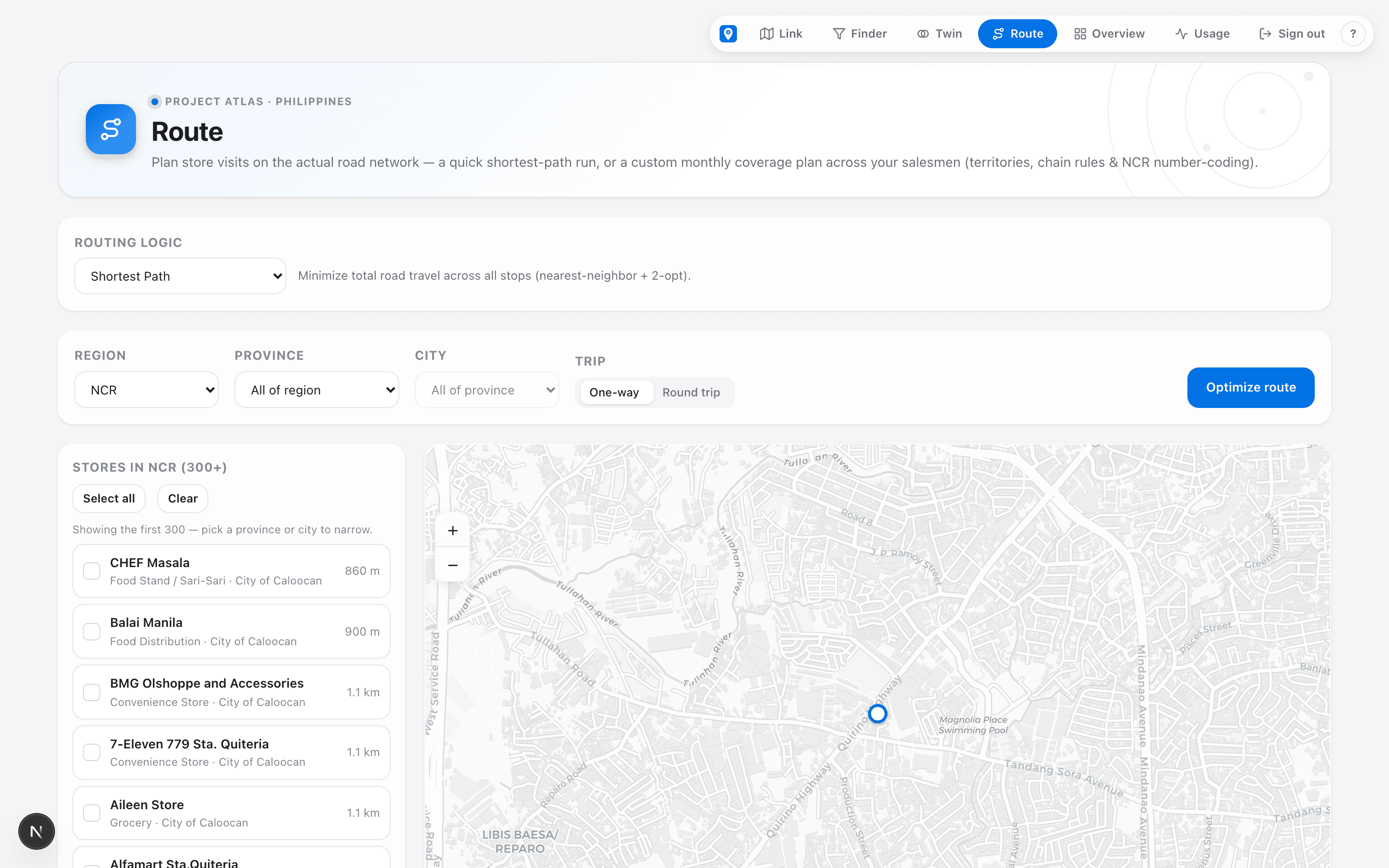The height and width of the screenshot is (868, 1389).
Task: Click the activity pulse icon beside Usage
Action: point(1181,34)
